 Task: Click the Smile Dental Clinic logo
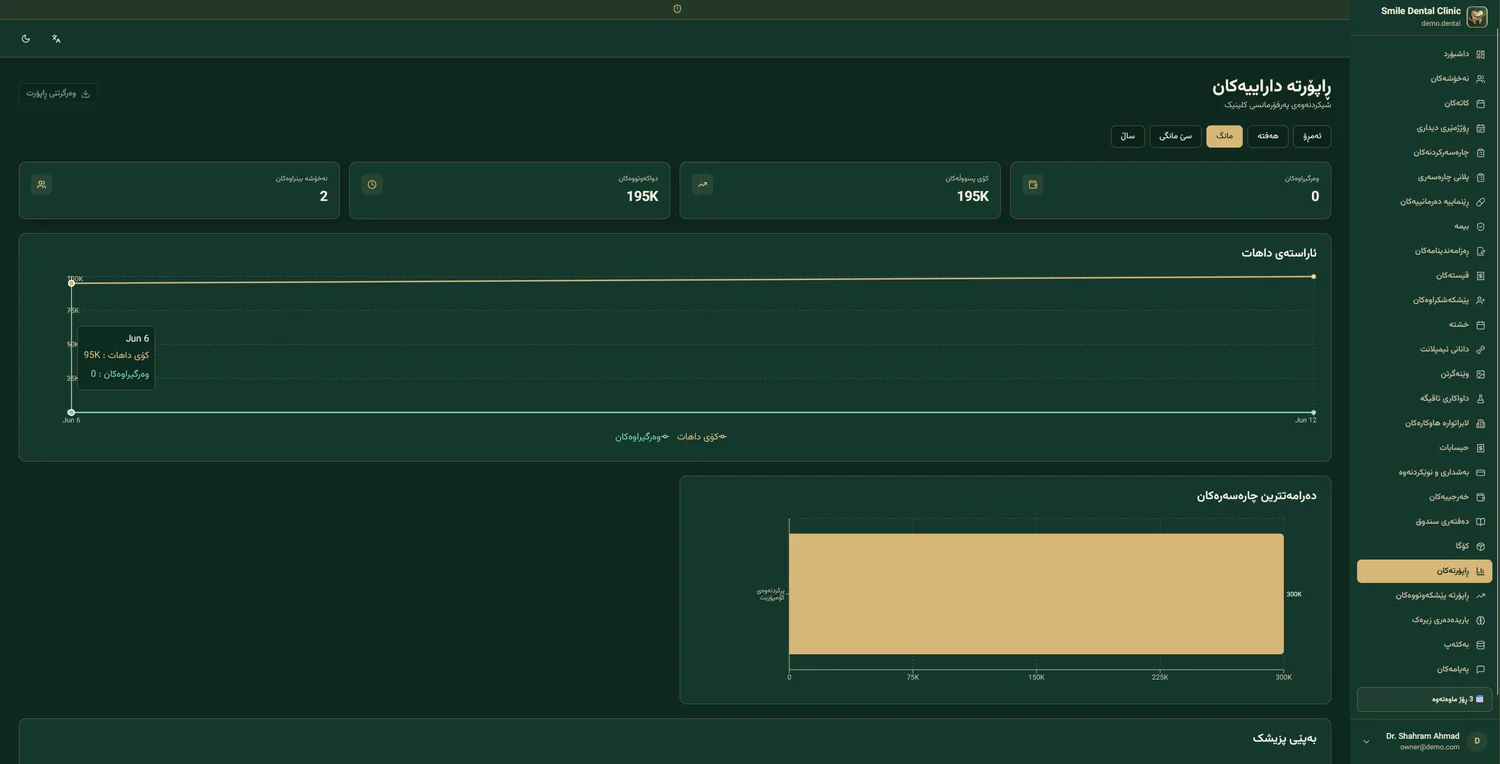pos(1477,16)
